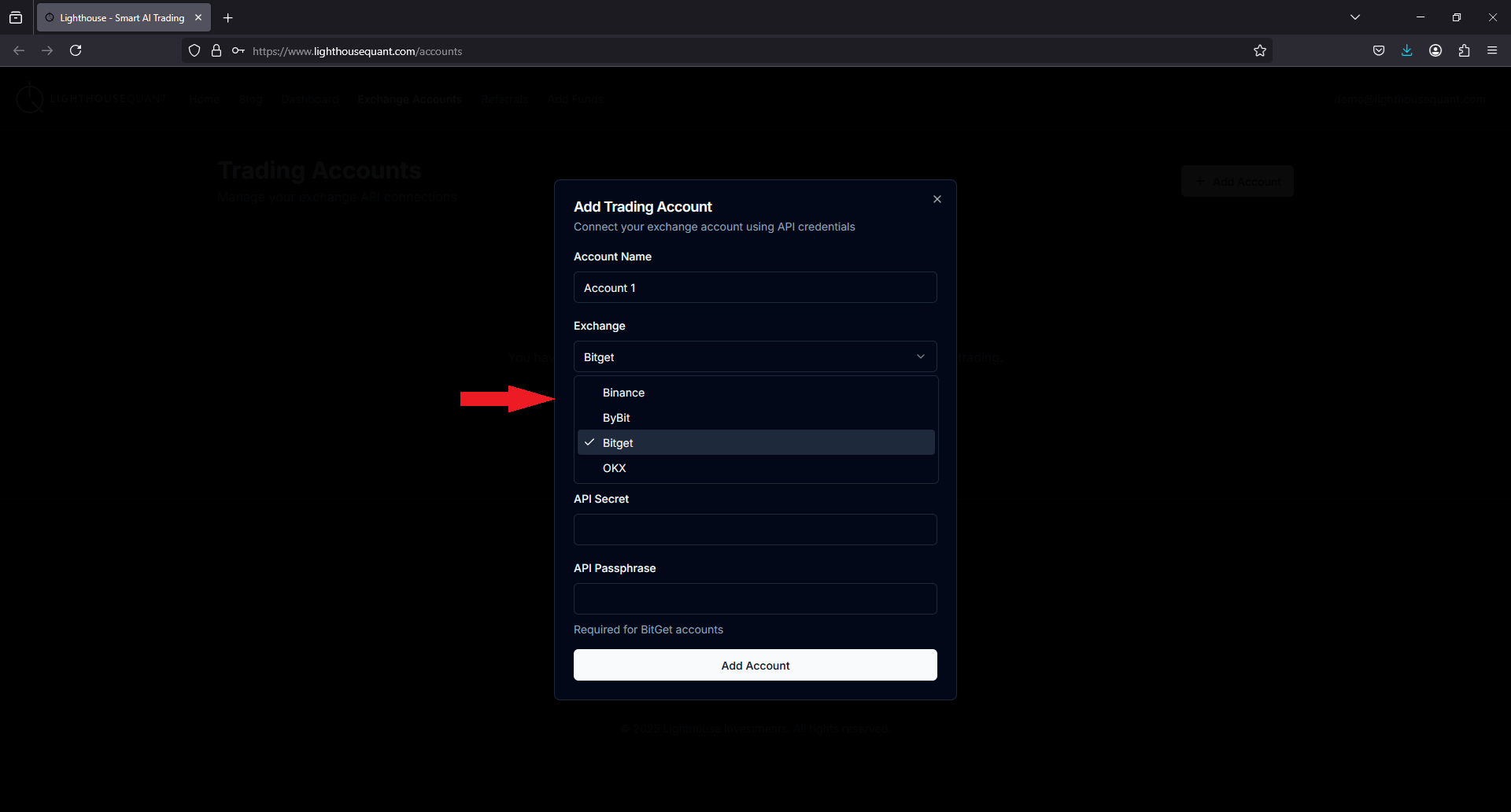Screen dimensions: 1511x812
Task: Focus the API Secret input field
Action: (x=755, y=530)
